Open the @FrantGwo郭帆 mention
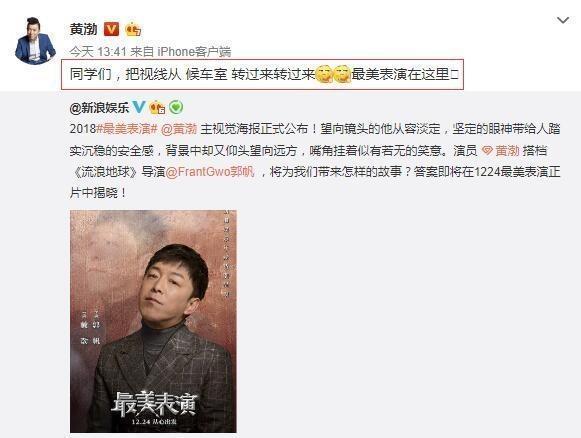581x438 pixels. tap(210, 172)
